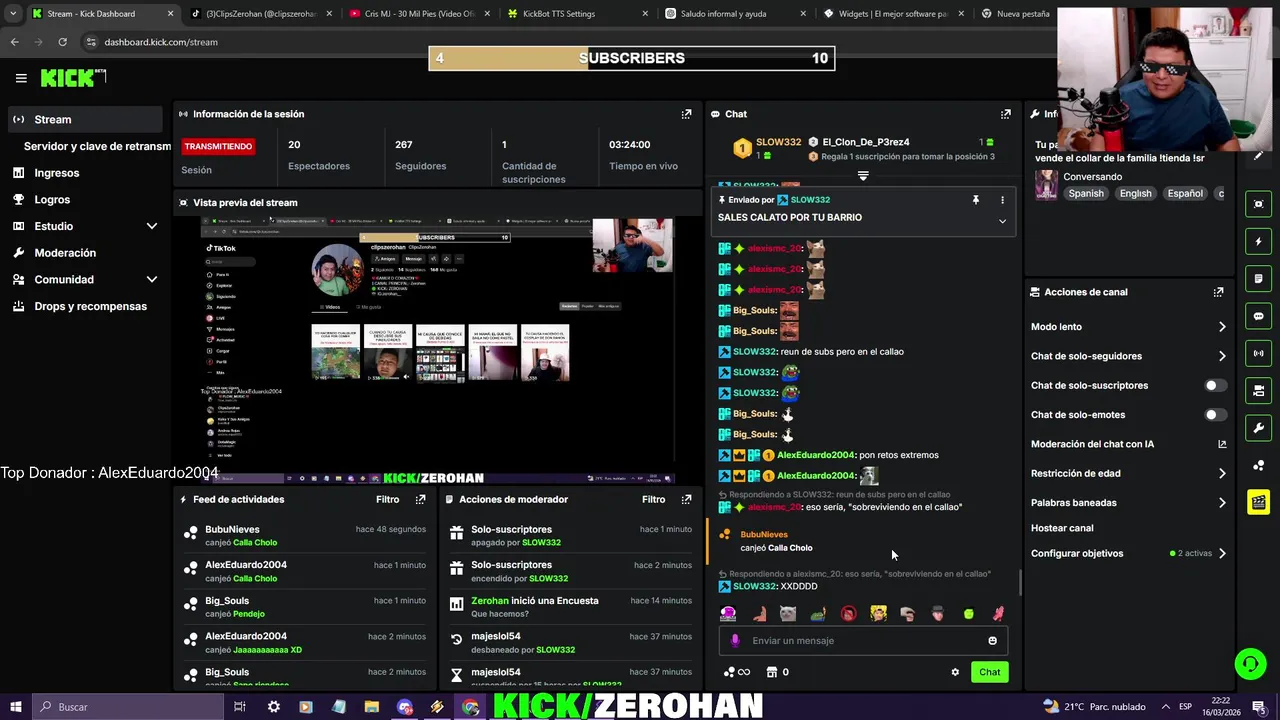The image size is (1280, 720).
Task: Select the English stream tag
Action: pyautogui.click(x=1135, y=194)
